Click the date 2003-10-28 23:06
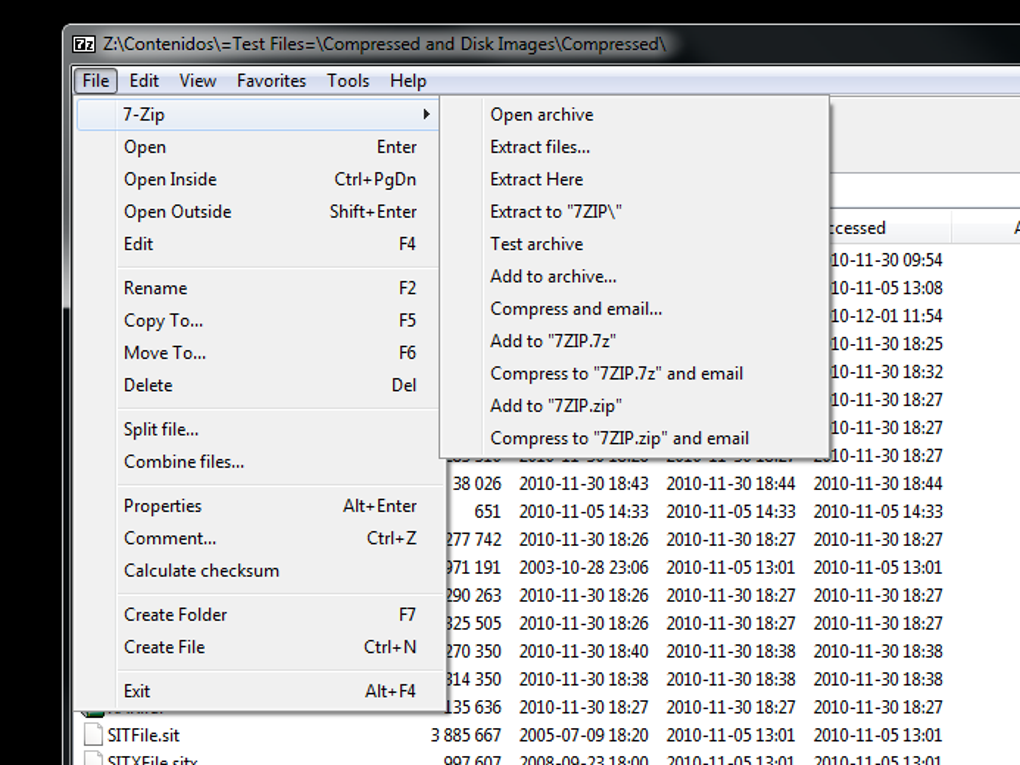The image size is (1020, 765). click(x=584, y=568)
